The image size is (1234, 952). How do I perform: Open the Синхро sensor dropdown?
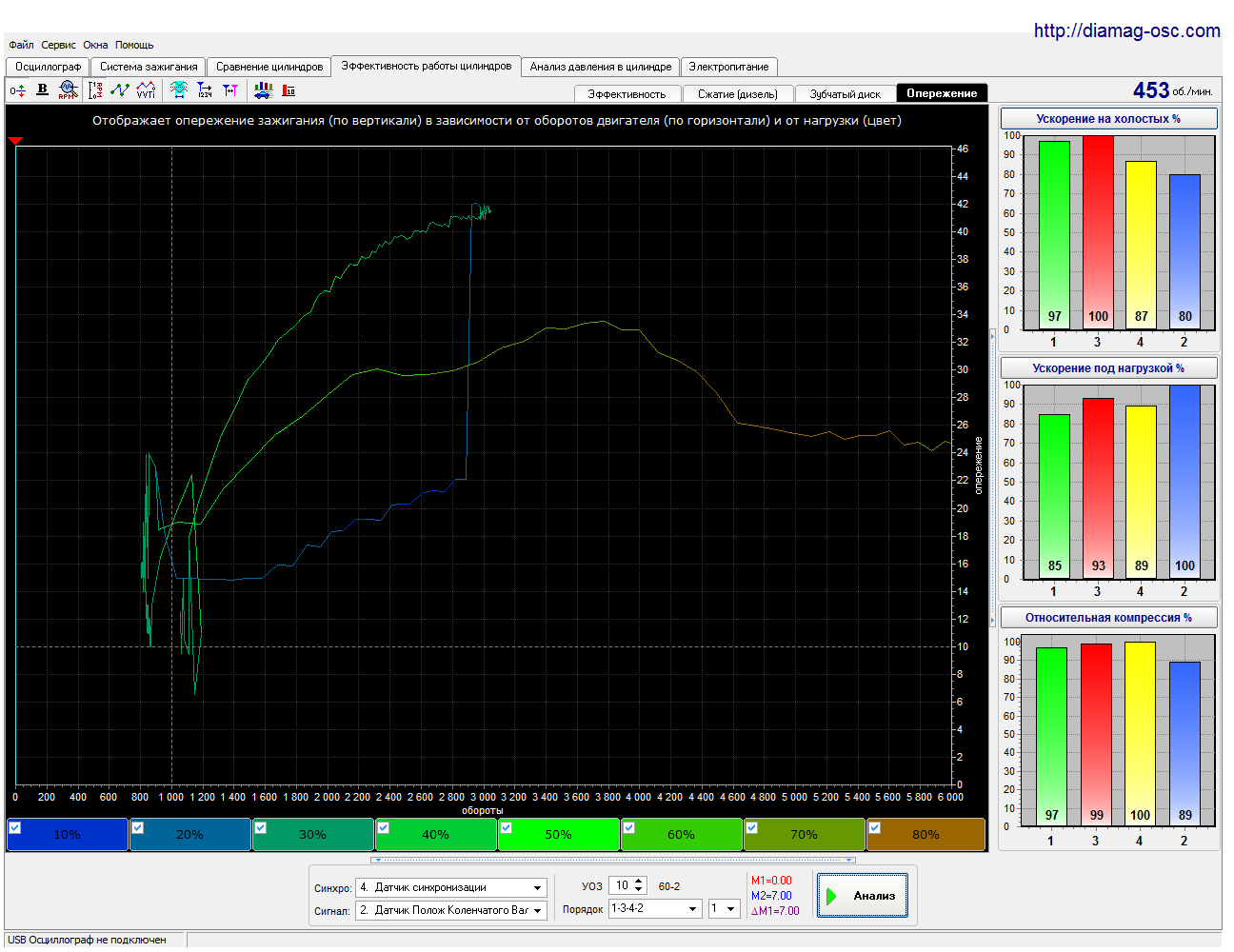pyautogui.click(x=538, y=887)
